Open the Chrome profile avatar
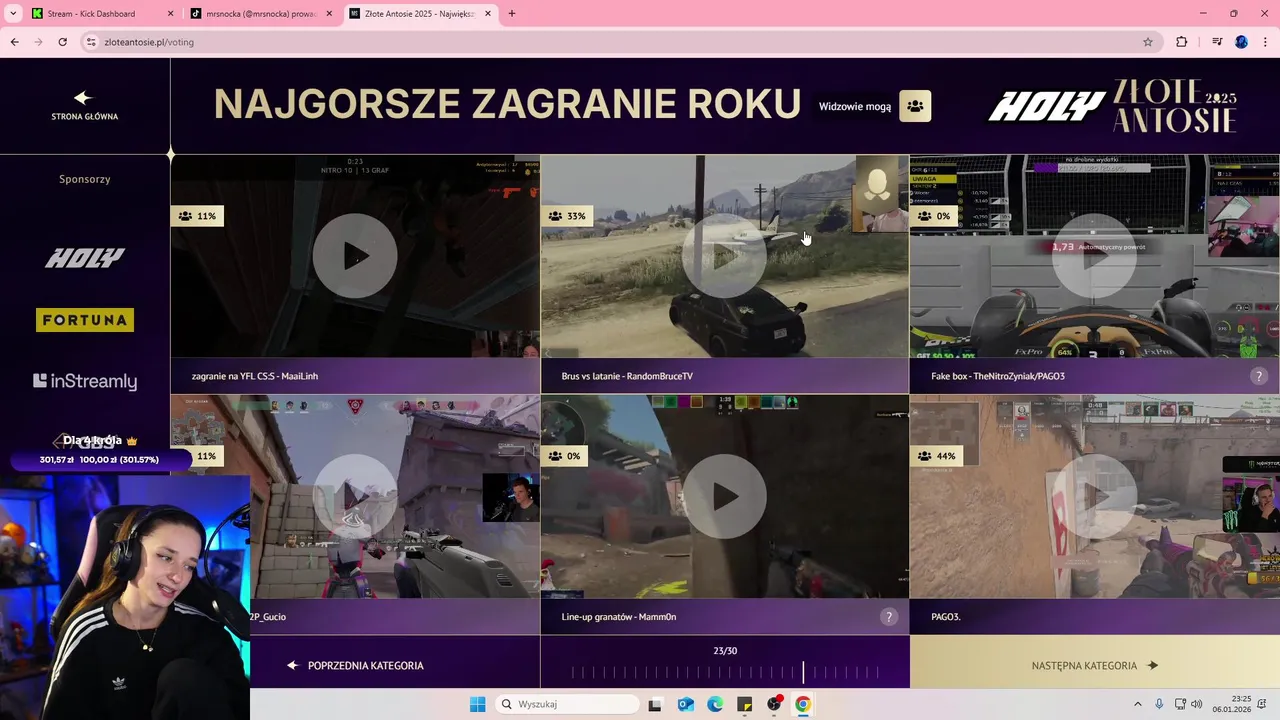Image resolution: width=1280 pixels, height=720 pixels. pos(1241,42)
